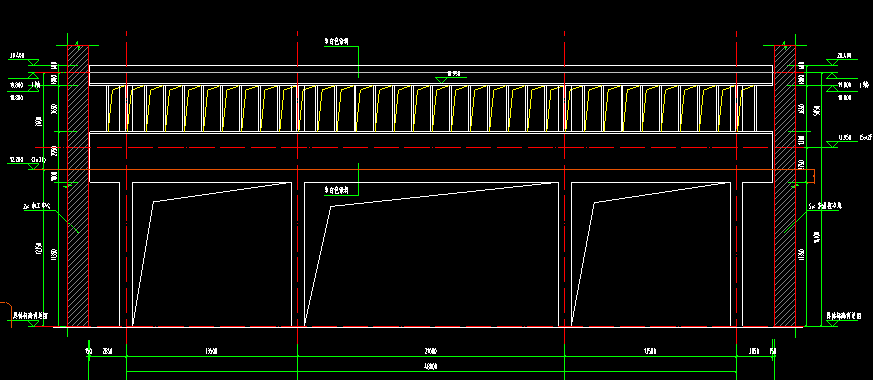Click the right span dimension text
Viewport: 873px width, 380px height.
(650, 352)
